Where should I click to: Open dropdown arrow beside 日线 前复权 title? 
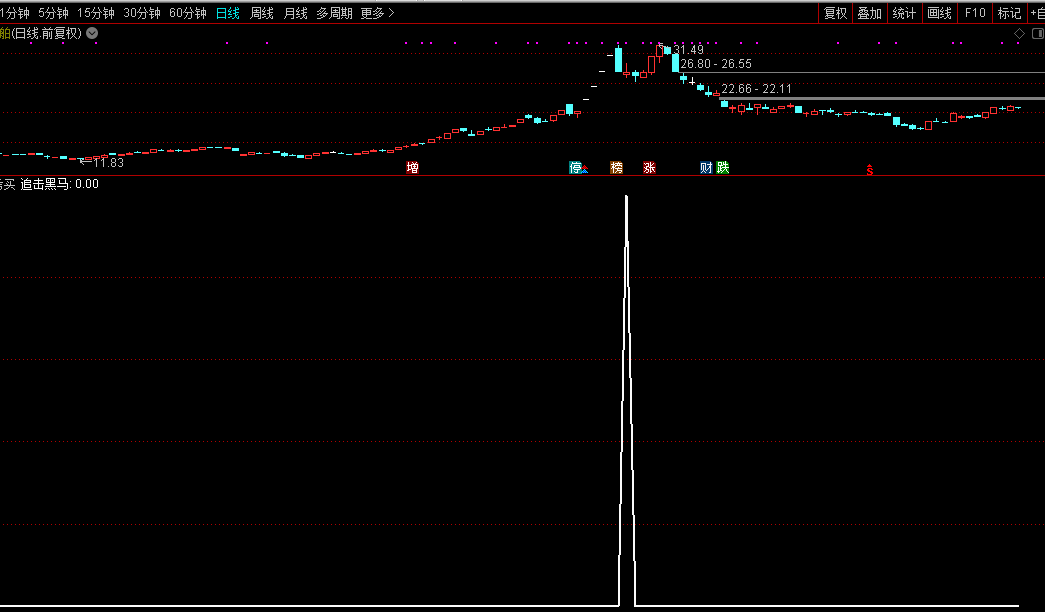point(92,33)
